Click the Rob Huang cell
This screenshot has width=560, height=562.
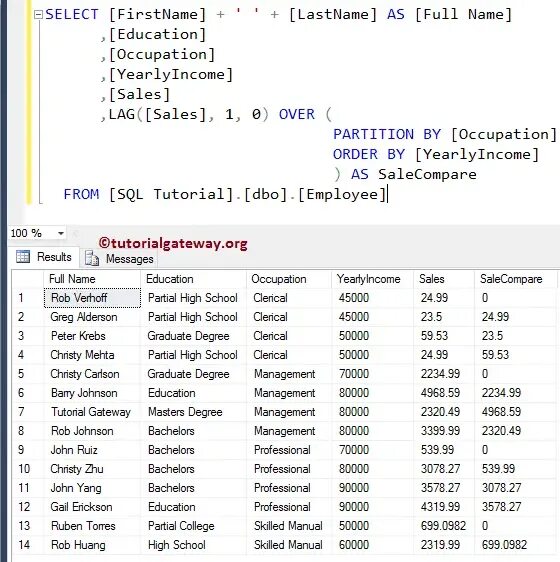92,545
